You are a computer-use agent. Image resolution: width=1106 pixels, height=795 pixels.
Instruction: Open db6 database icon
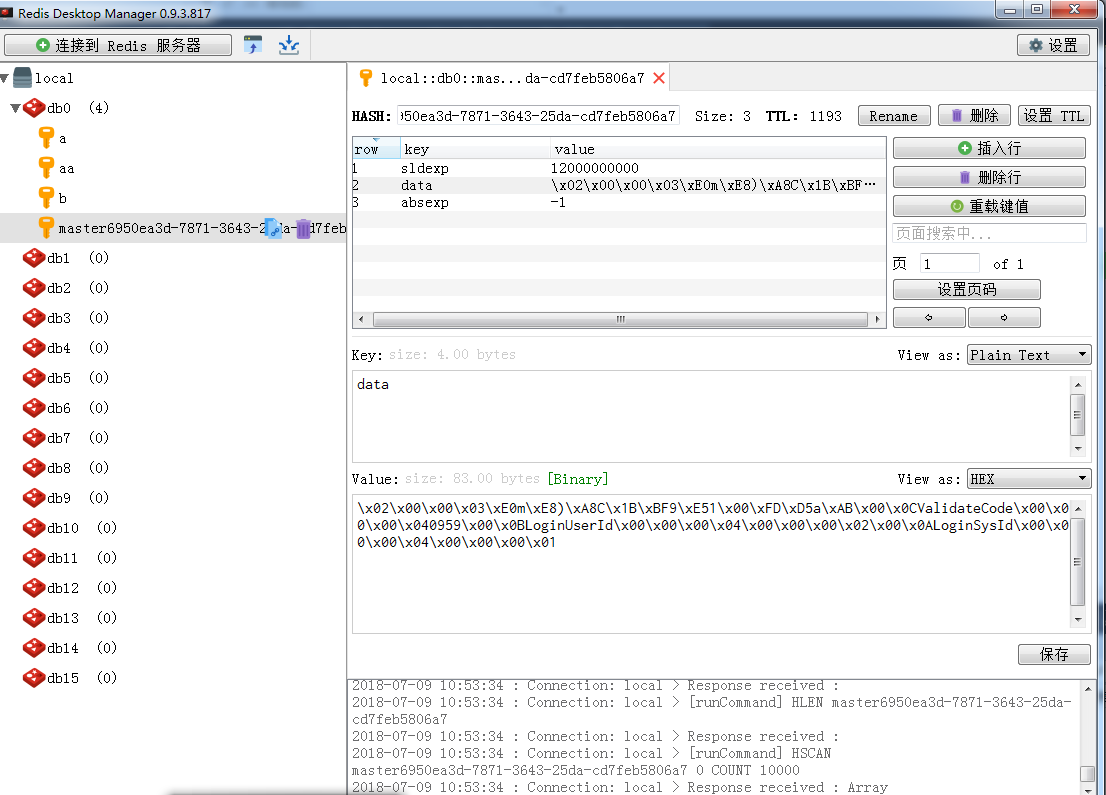34,408
